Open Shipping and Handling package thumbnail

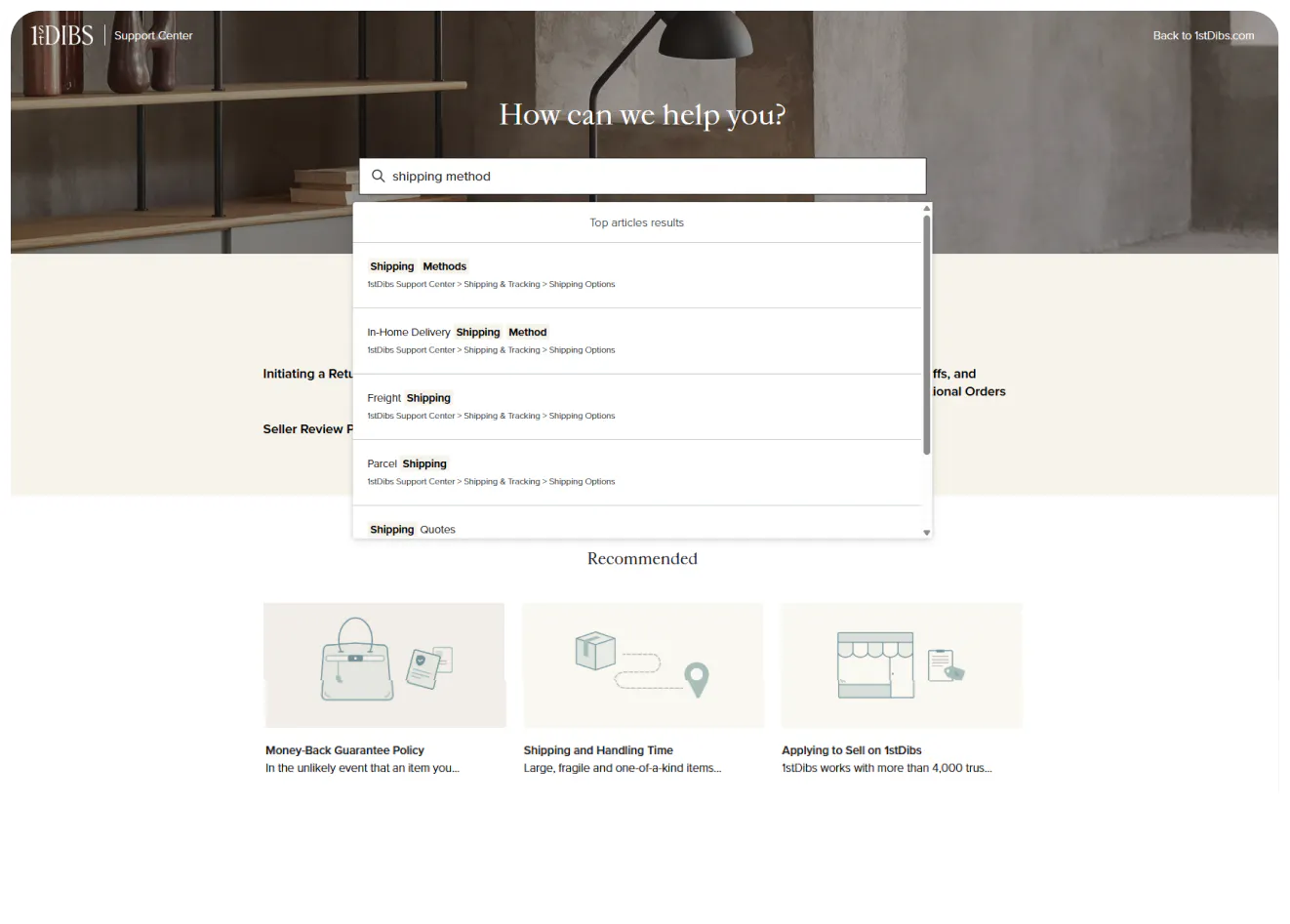643,665
